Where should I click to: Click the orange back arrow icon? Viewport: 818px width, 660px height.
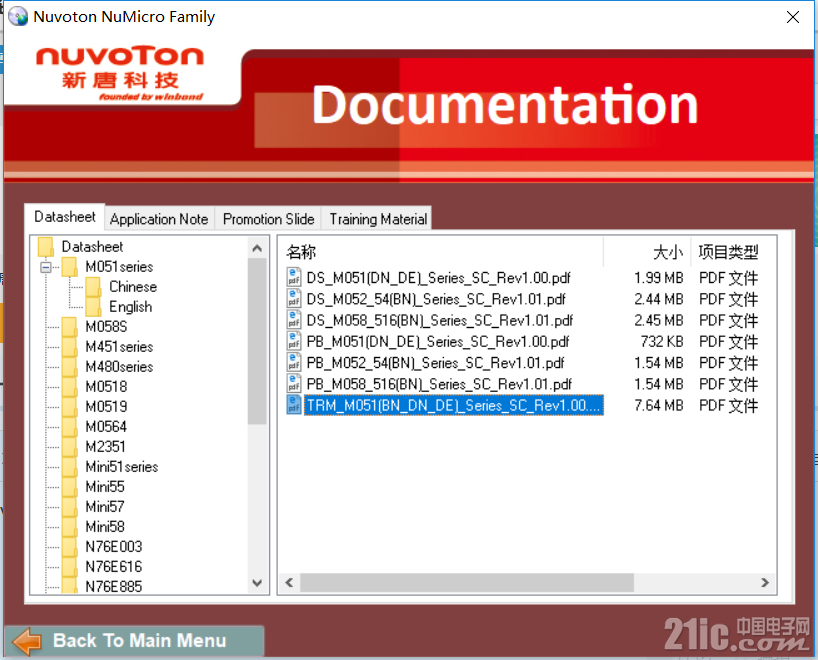point(27,641)
